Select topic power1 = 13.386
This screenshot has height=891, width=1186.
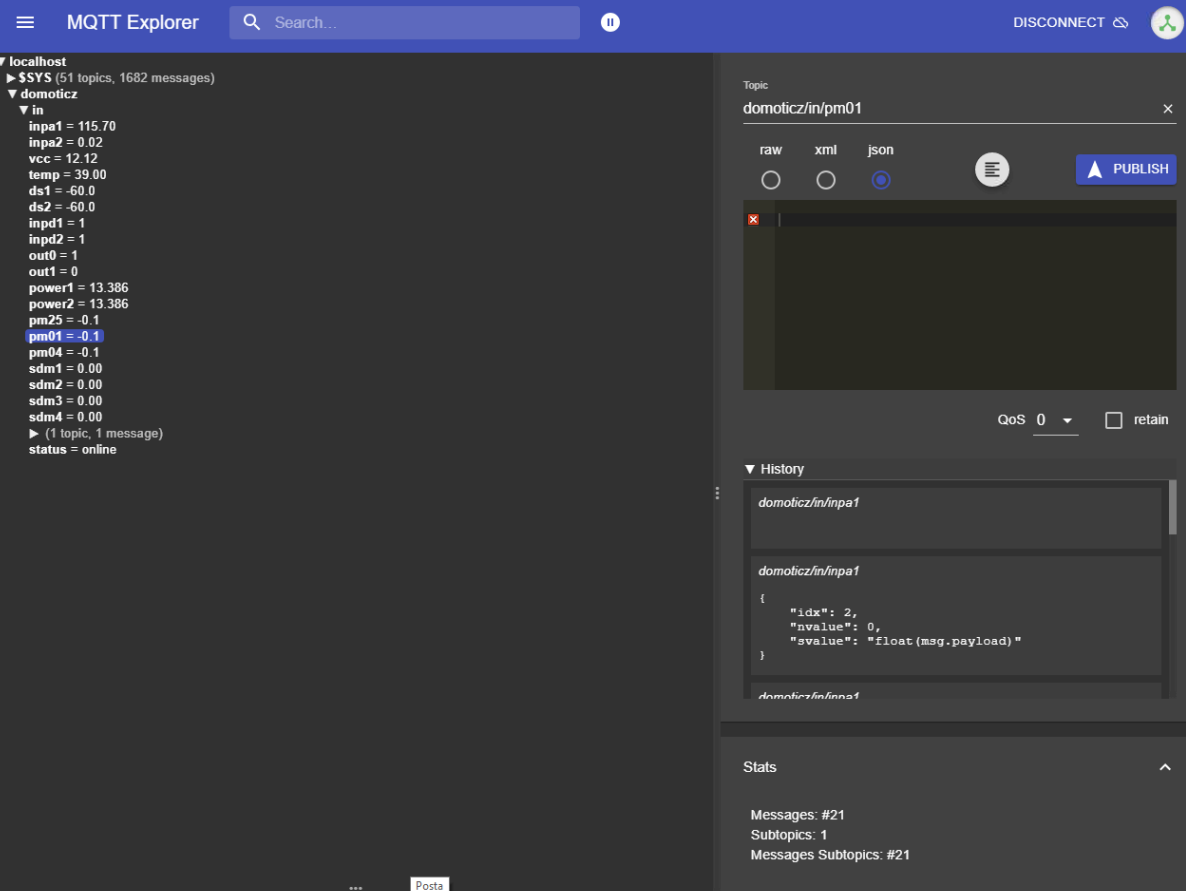(79, 287)
